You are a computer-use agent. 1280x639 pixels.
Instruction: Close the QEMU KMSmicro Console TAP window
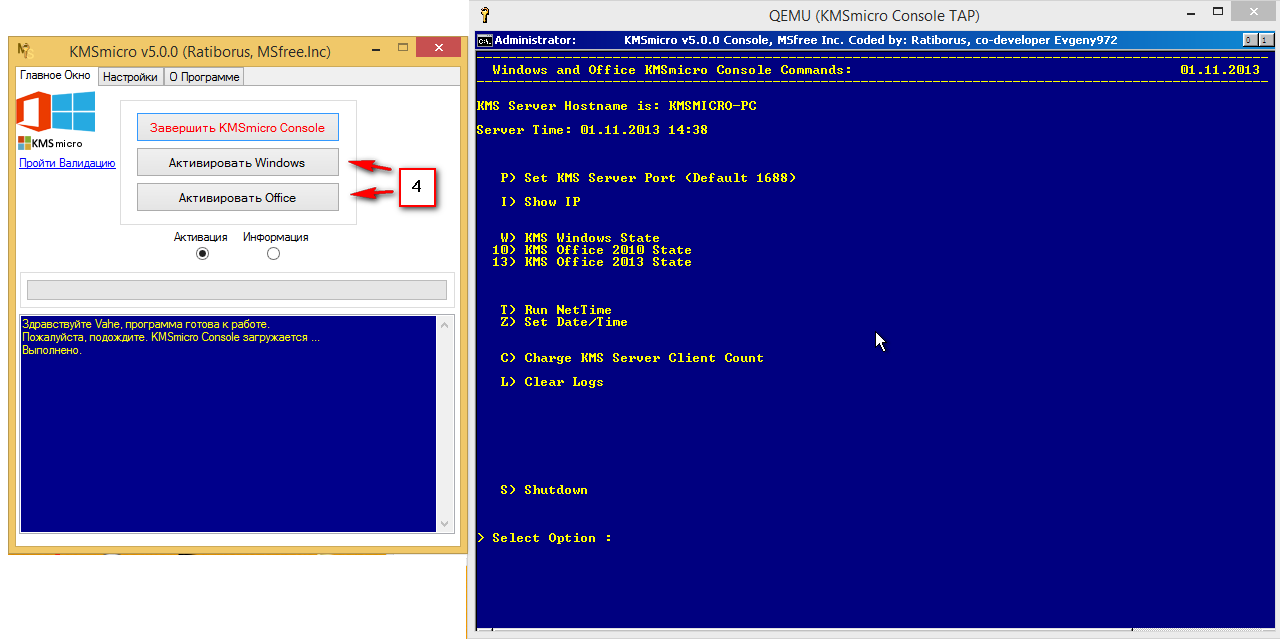[1254, 12]
